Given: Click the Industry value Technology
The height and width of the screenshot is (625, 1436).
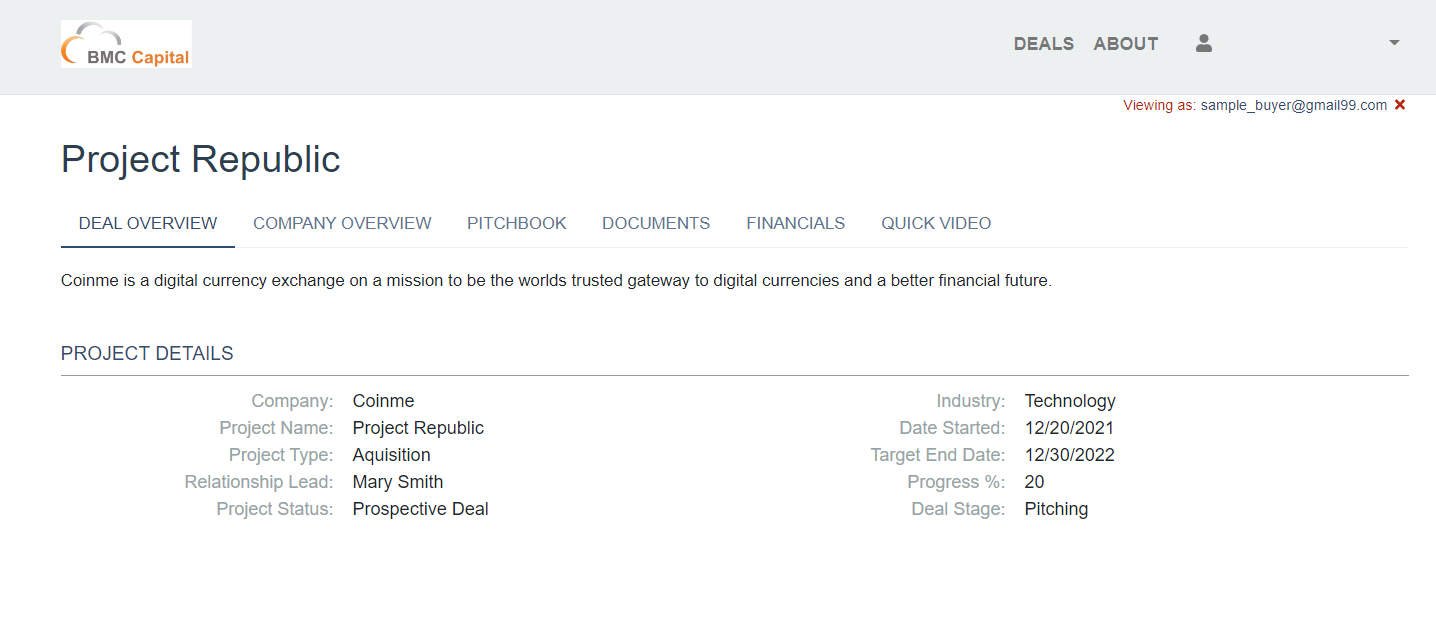Looking at the screenshot, I should point(1070,401).
